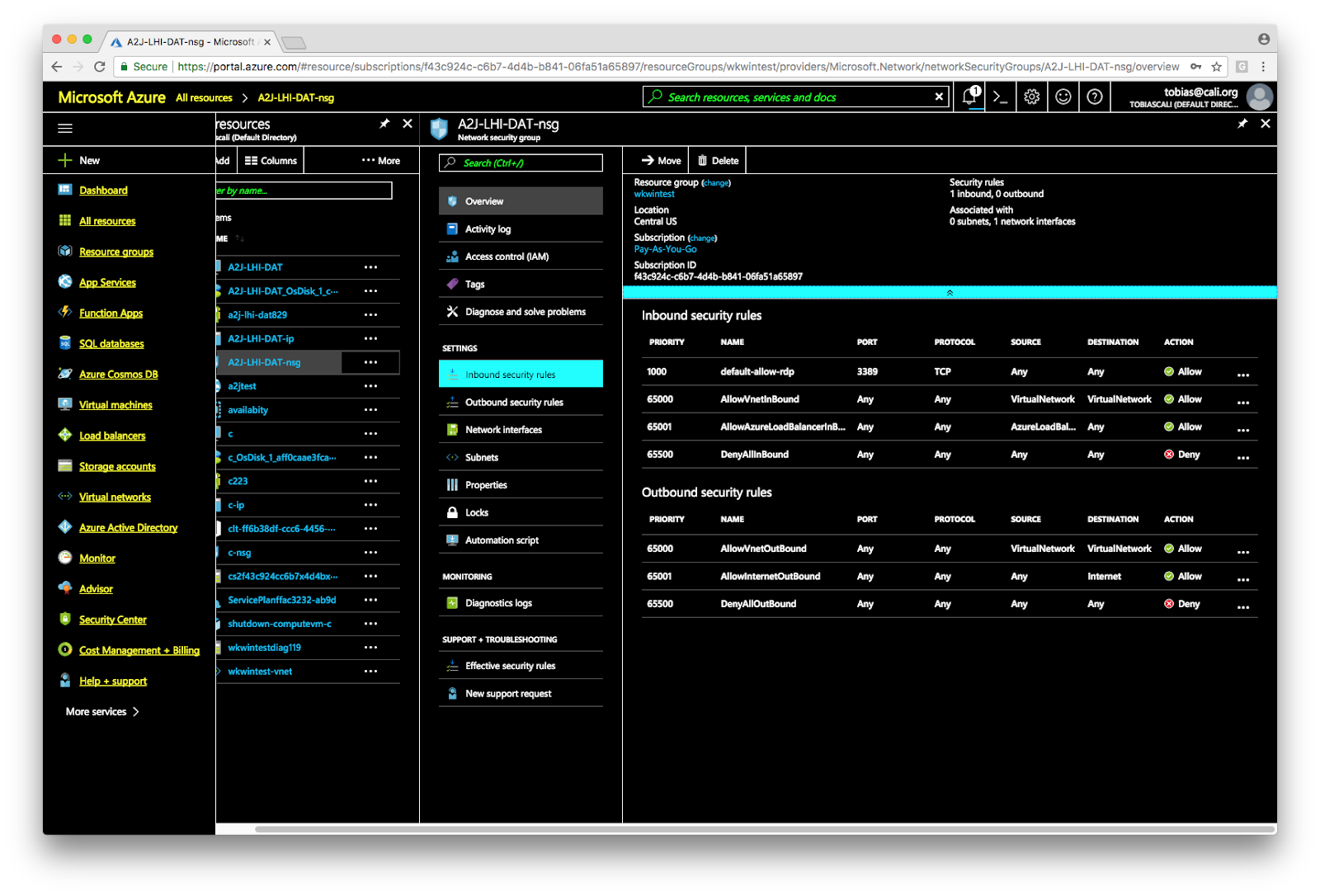Viewport: 1320px width, 896px height.
Task: Select Inbound security rules in settings
Action: 521,374
